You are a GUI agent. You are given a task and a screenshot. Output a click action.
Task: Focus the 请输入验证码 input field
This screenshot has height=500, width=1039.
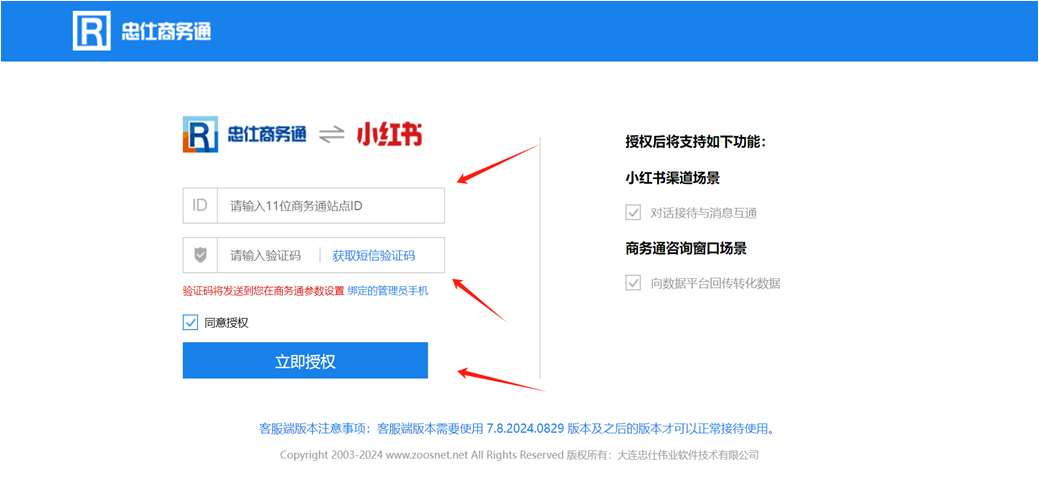pos(266,256)
